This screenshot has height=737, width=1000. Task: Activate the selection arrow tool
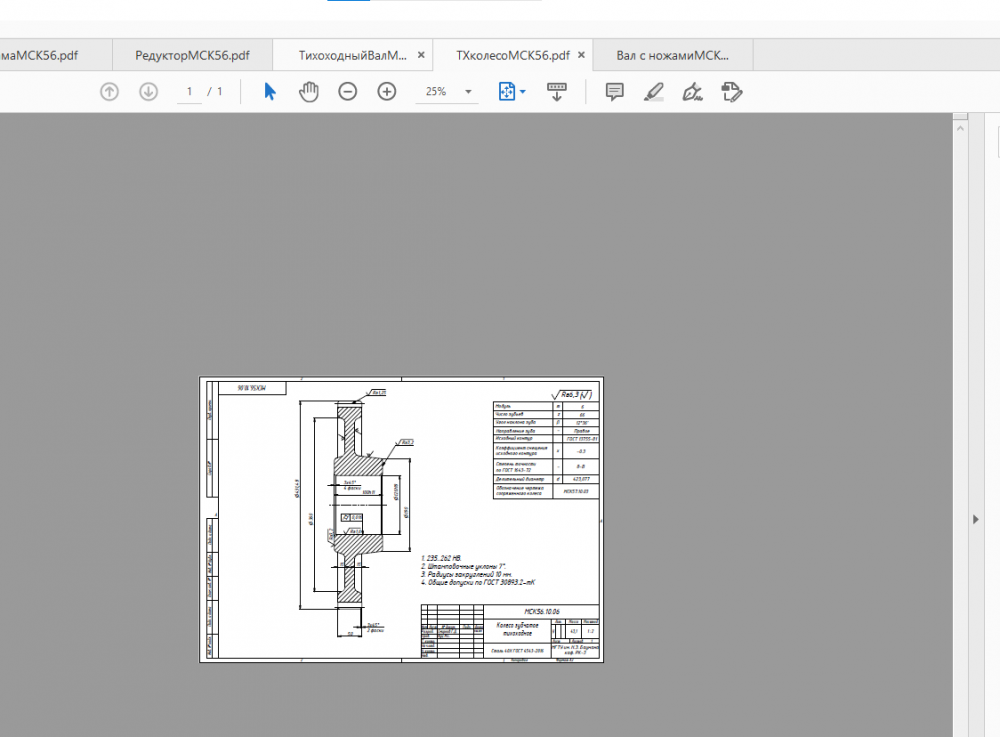click(269, 92)
